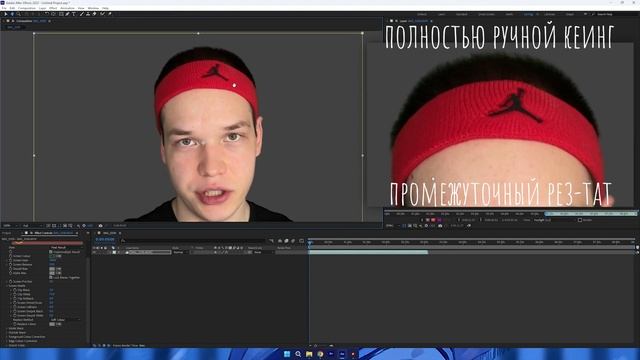640x360 pixels.
Task: Click snapshot camera icon in composition viewer
Action: coord(100,226)
